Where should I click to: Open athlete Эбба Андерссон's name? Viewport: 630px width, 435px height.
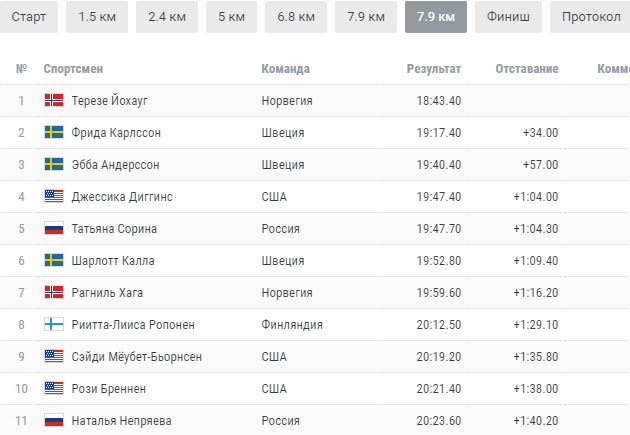pyautogui.click(x=115, y=165)
